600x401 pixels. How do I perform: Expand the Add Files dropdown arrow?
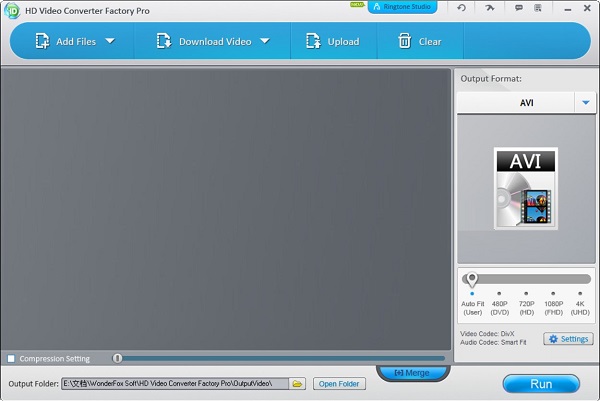tap(110, 41)
